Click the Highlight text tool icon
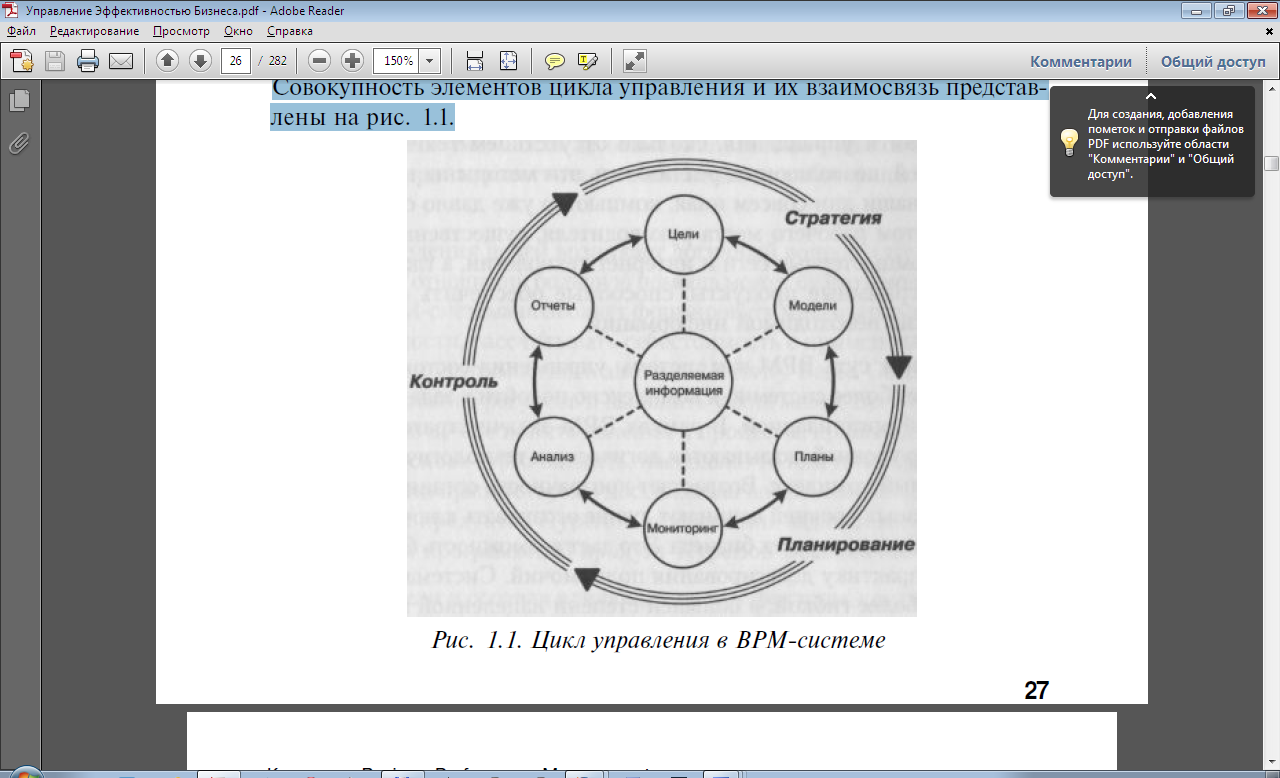The height and width of the screenshot is (778, 1280). 587,61
